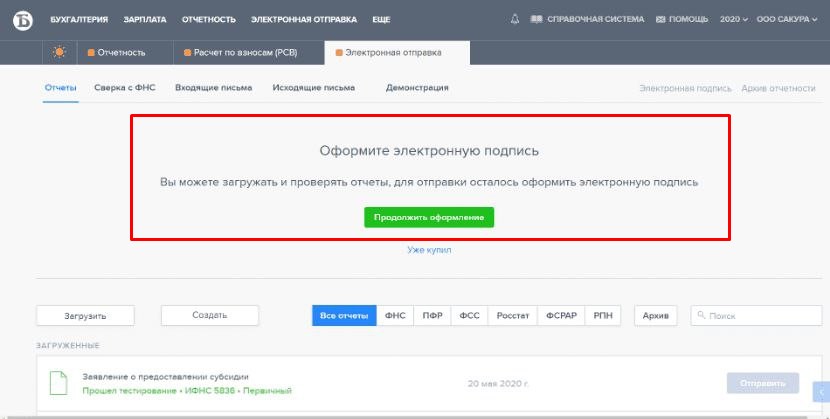Filter reports by ФНС
Viewport: 830px width, 419px height.
click(x=395, y=315)
